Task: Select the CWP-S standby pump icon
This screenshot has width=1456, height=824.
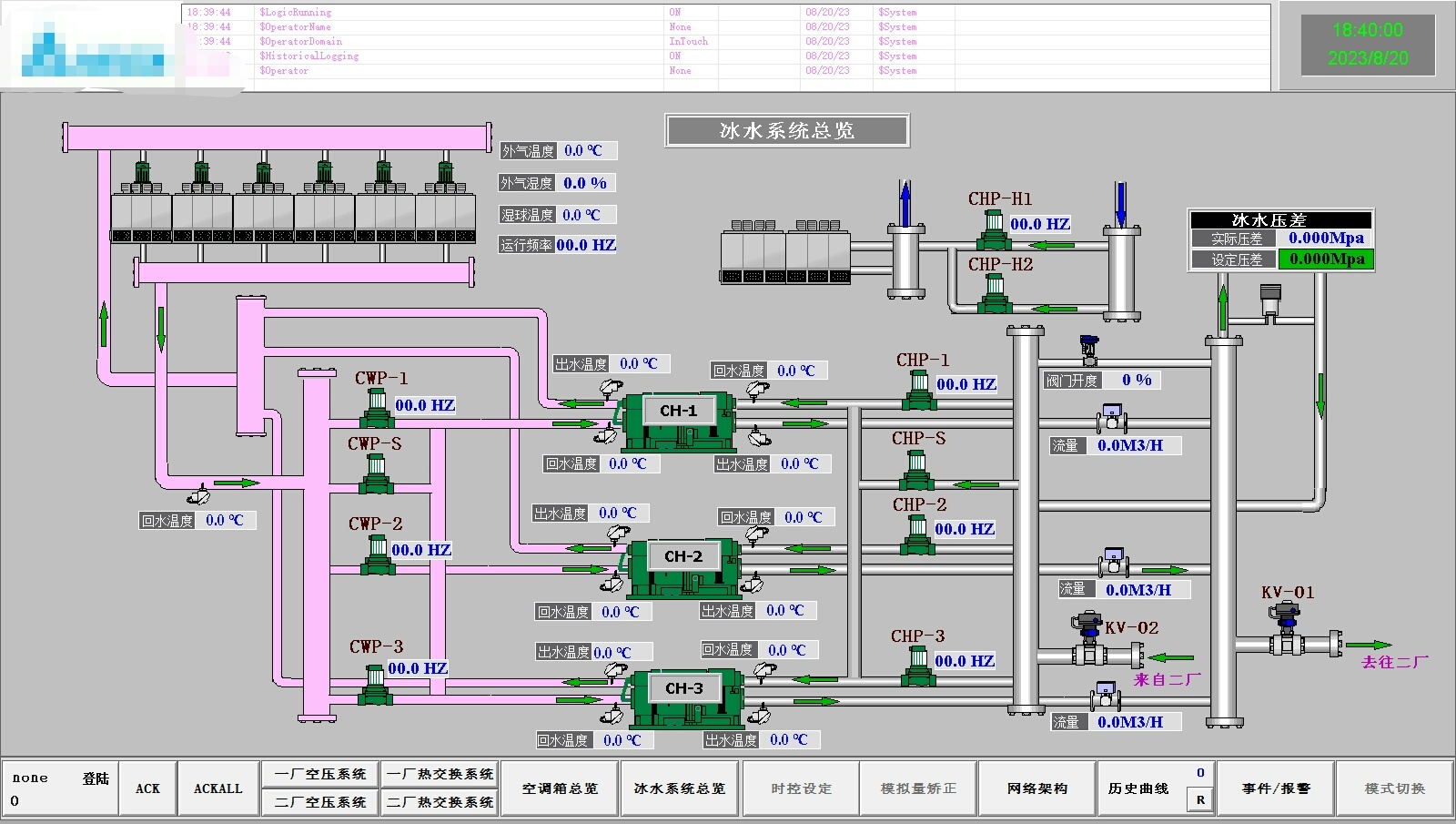Action: [377, 474]
